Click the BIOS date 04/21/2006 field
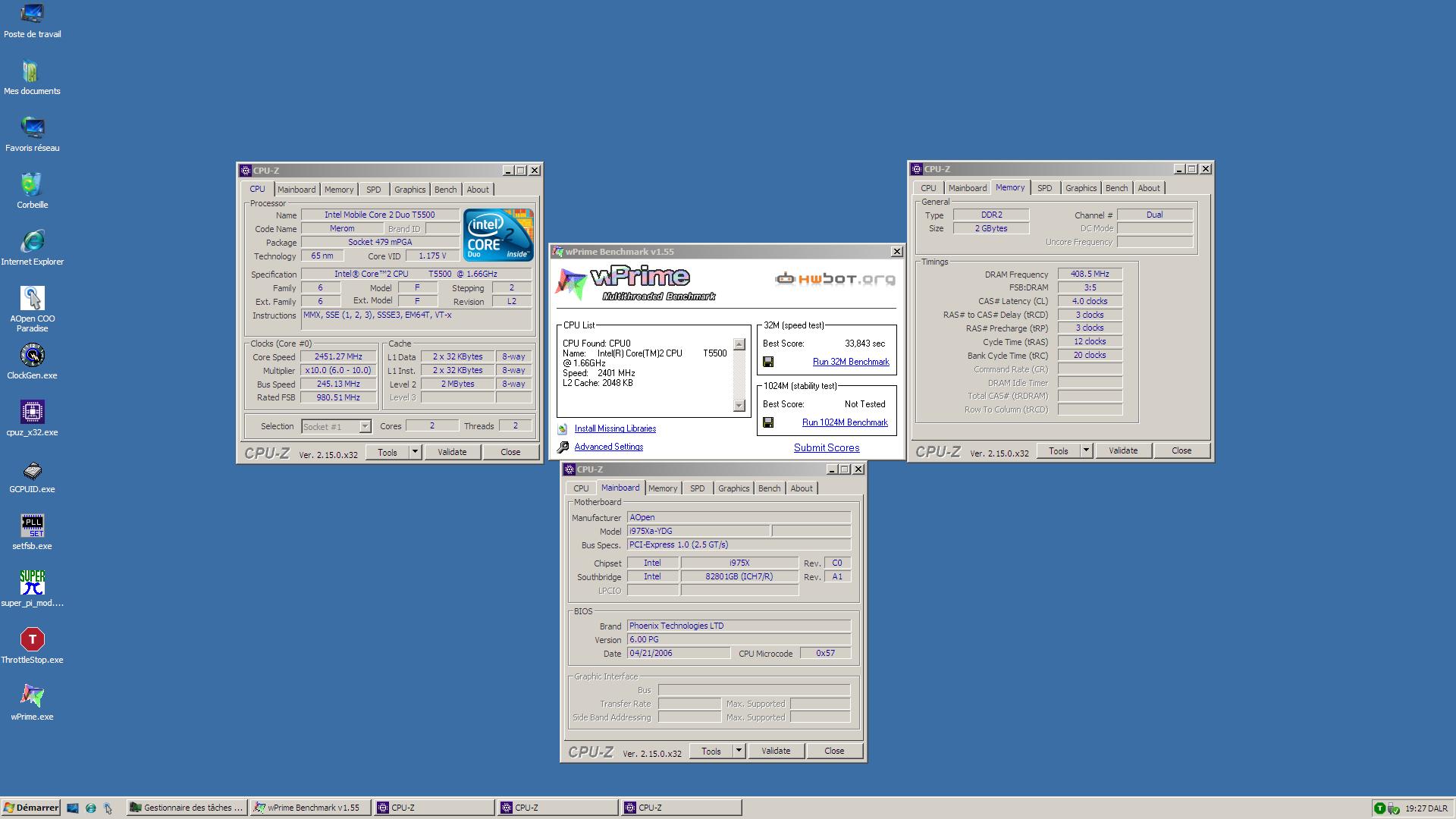1456x819 pixels. pyautogui.click(x=679, y=654)
